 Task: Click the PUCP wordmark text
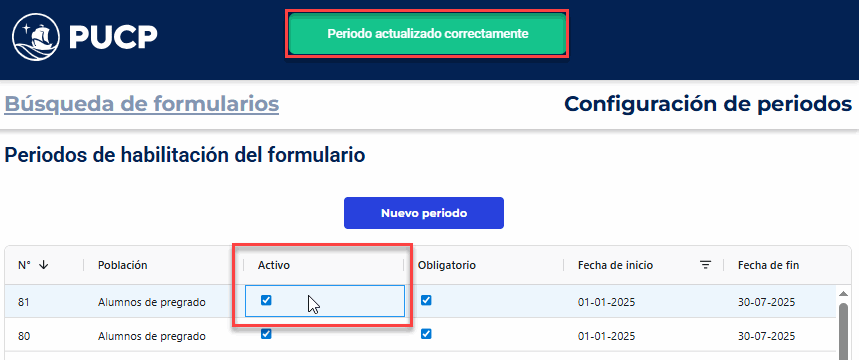pos(113,37)
